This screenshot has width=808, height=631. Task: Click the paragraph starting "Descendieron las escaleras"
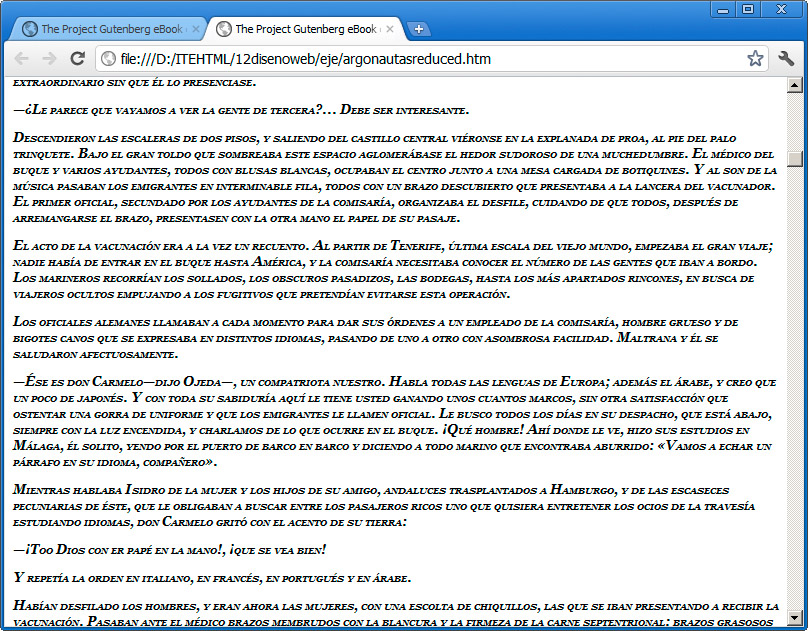(395, 178)
